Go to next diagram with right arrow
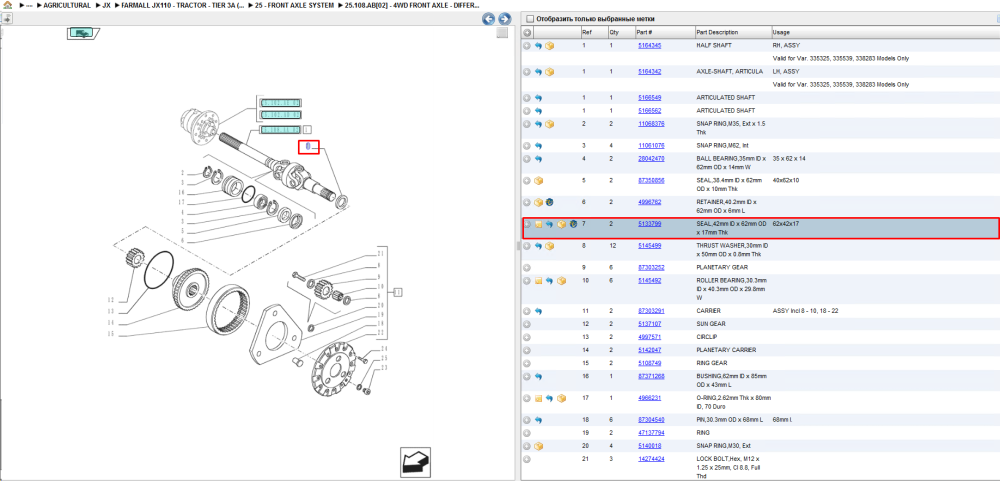The image size is (1000, 481). [x=504, y=18]
